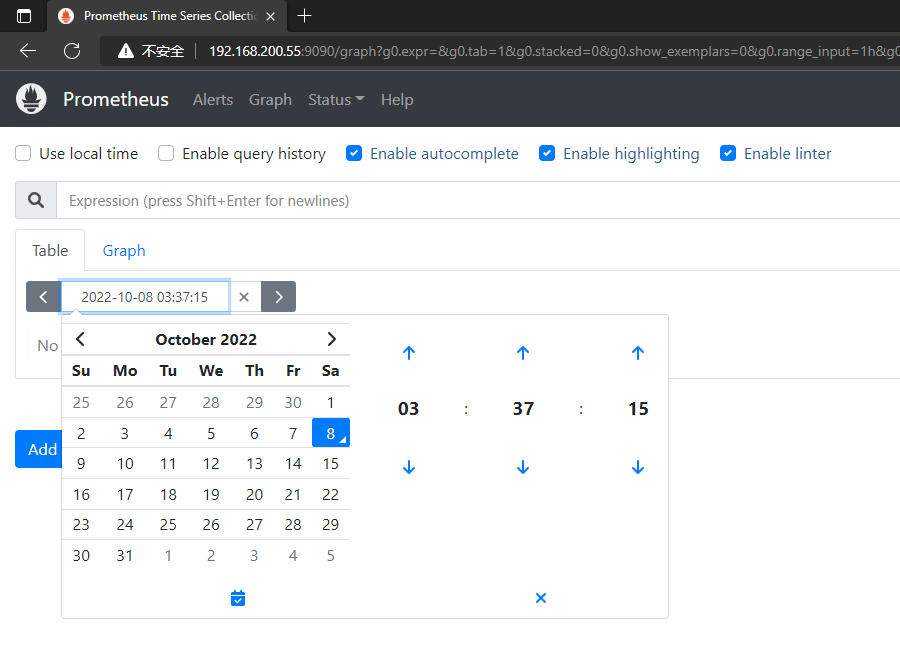The width and height of the screenshot is (900, 672).
Task: Click the evaluation time field 2022-10-08 03:37:15
Action: [145, 297]
